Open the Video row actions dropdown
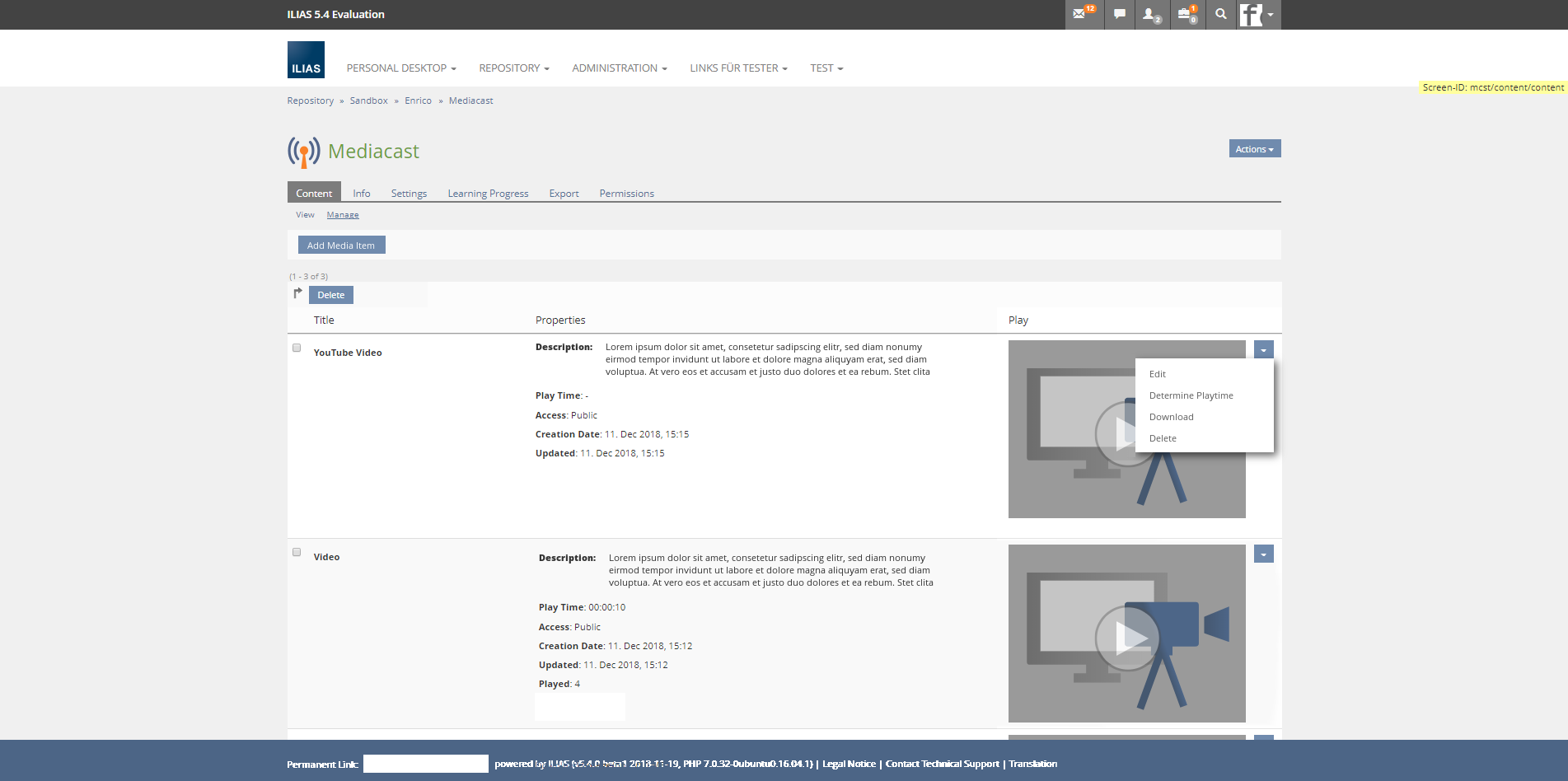 point(1263,554)
